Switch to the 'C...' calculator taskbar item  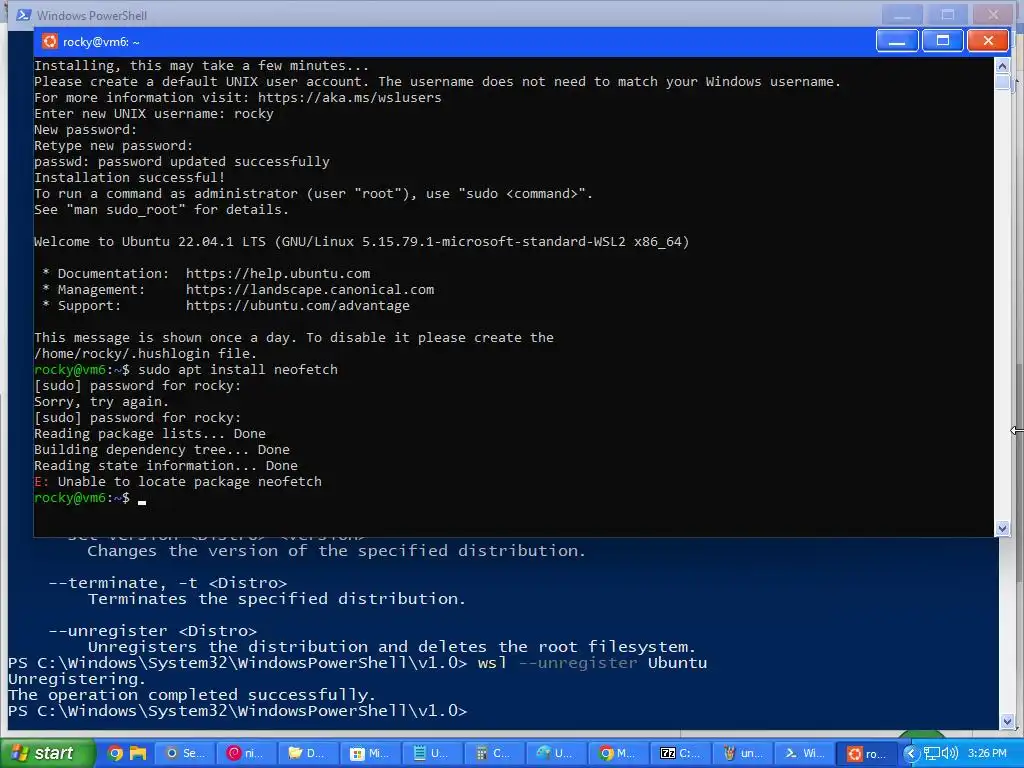coord(494,753)
